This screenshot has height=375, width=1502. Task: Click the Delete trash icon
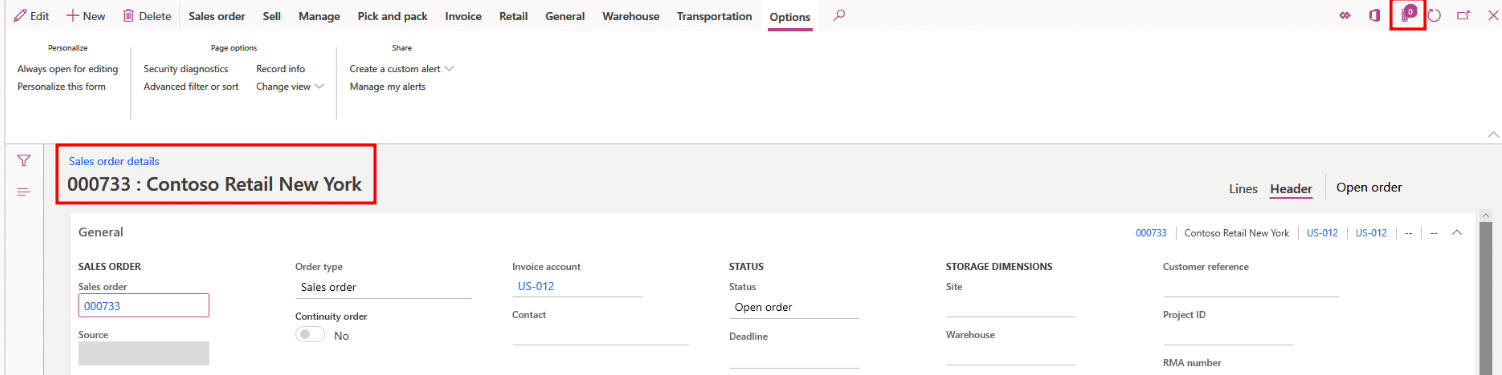(x=128, y=16)
